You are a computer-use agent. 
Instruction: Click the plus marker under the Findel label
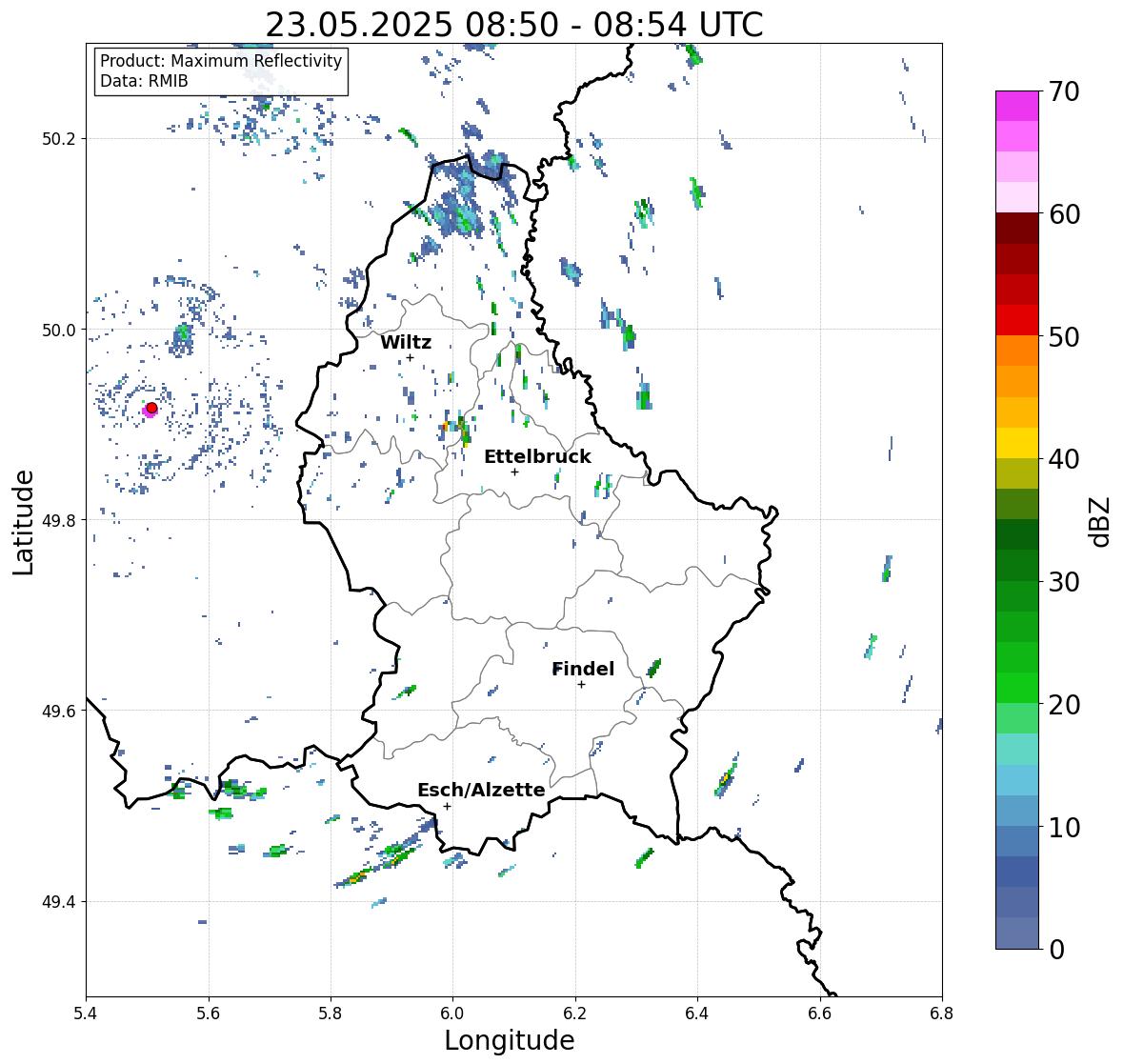coord(582,685)
